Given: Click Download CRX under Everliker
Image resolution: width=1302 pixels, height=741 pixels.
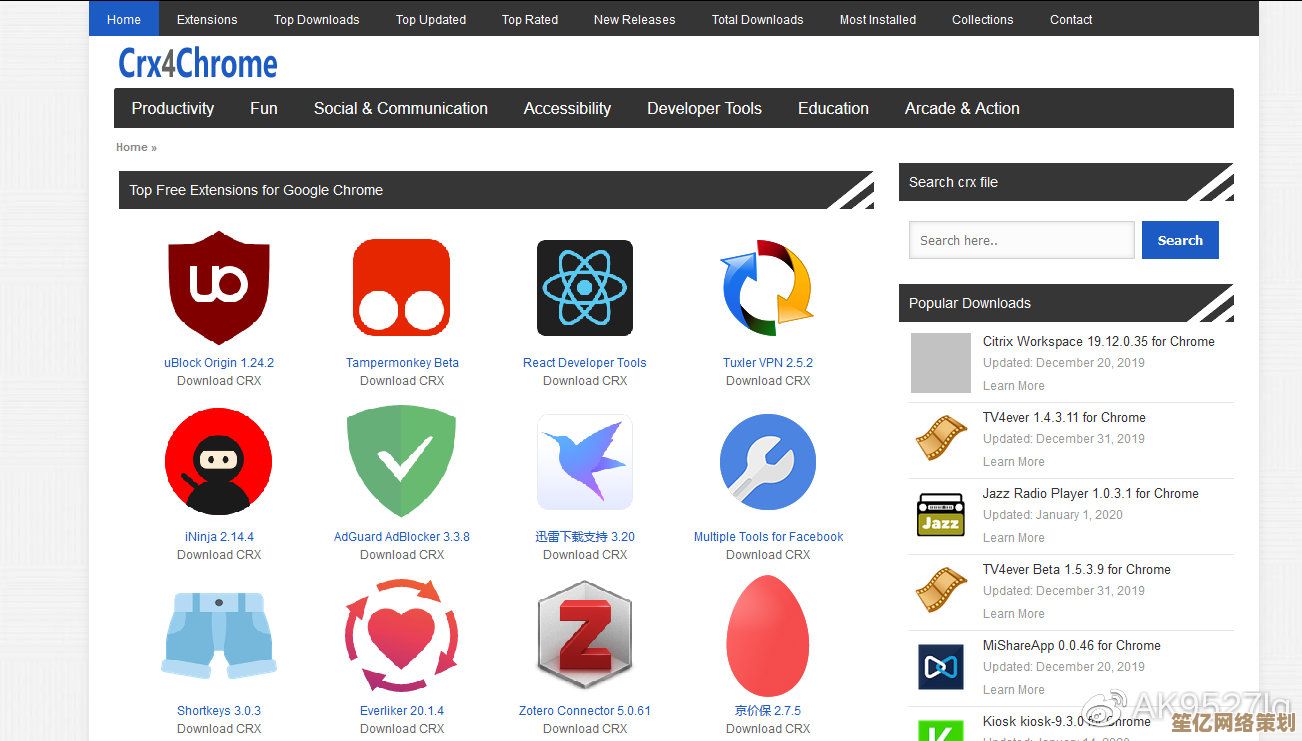Looking at the screenshot, I should point(402,729).
